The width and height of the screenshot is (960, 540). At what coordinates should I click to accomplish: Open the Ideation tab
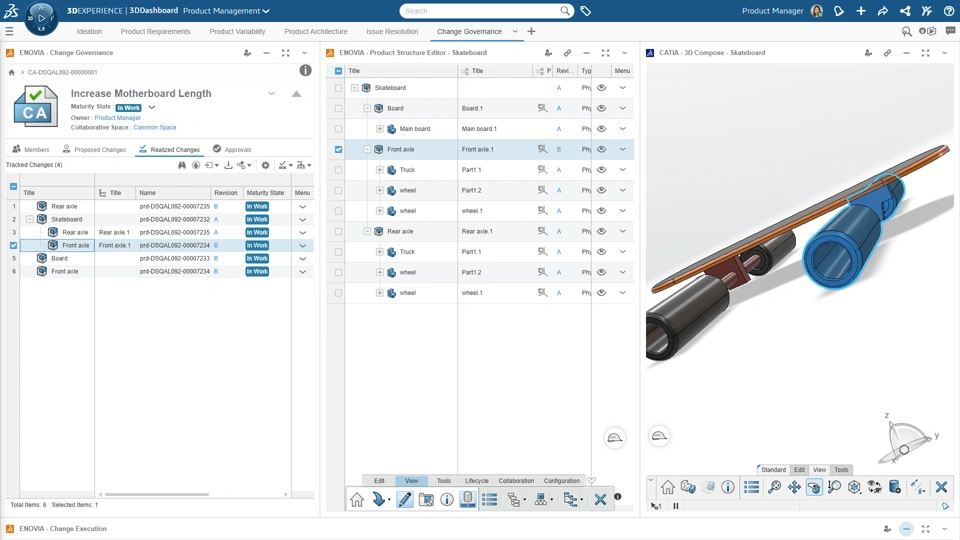click(89, 31)
